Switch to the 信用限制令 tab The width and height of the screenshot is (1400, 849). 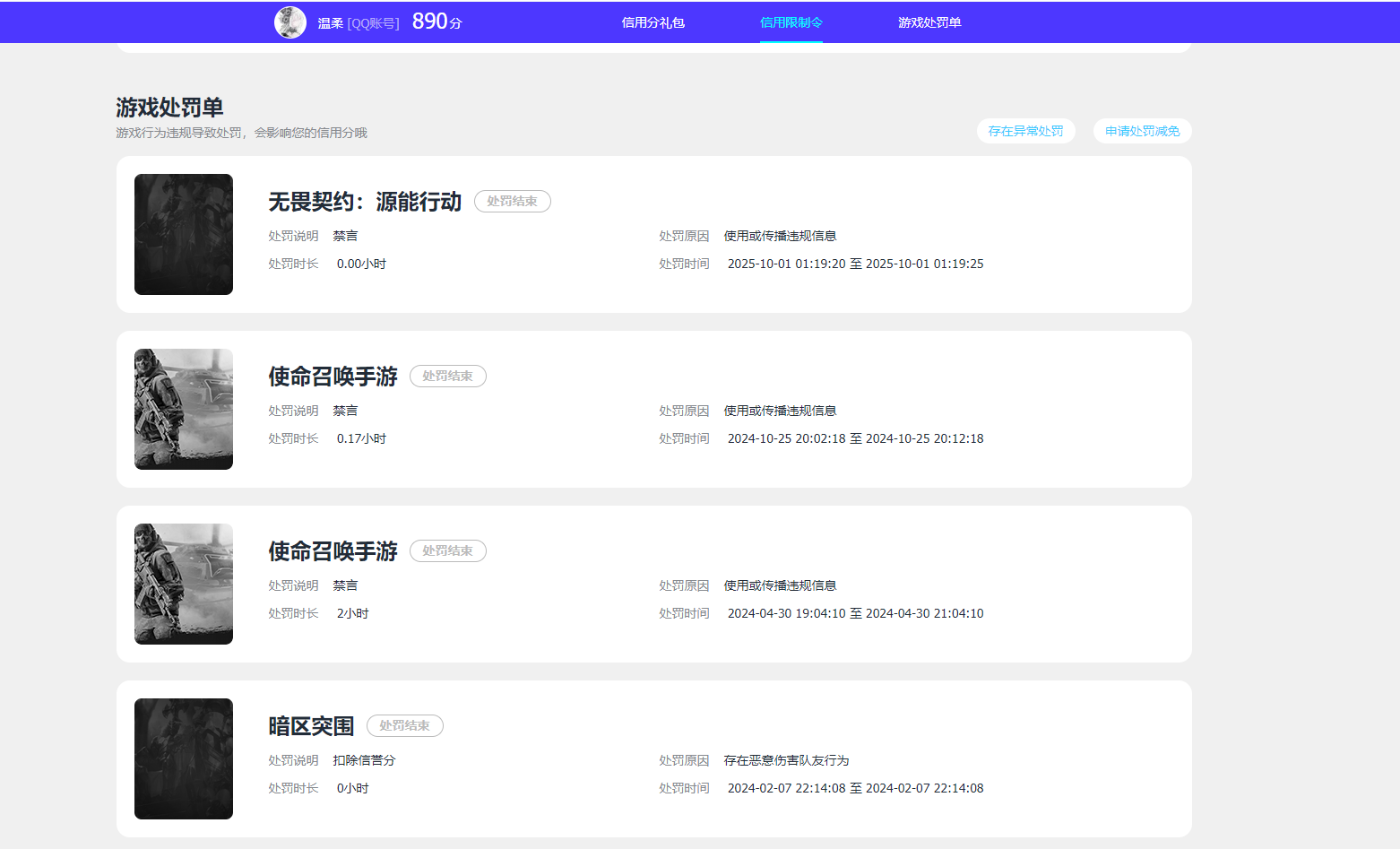[791, 22]
